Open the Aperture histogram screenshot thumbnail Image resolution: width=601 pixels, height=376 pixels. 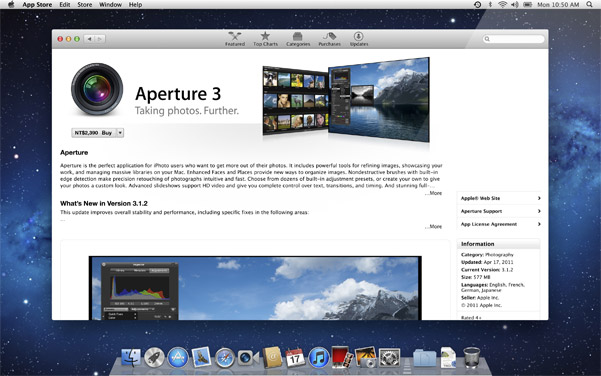pos(255,288)
